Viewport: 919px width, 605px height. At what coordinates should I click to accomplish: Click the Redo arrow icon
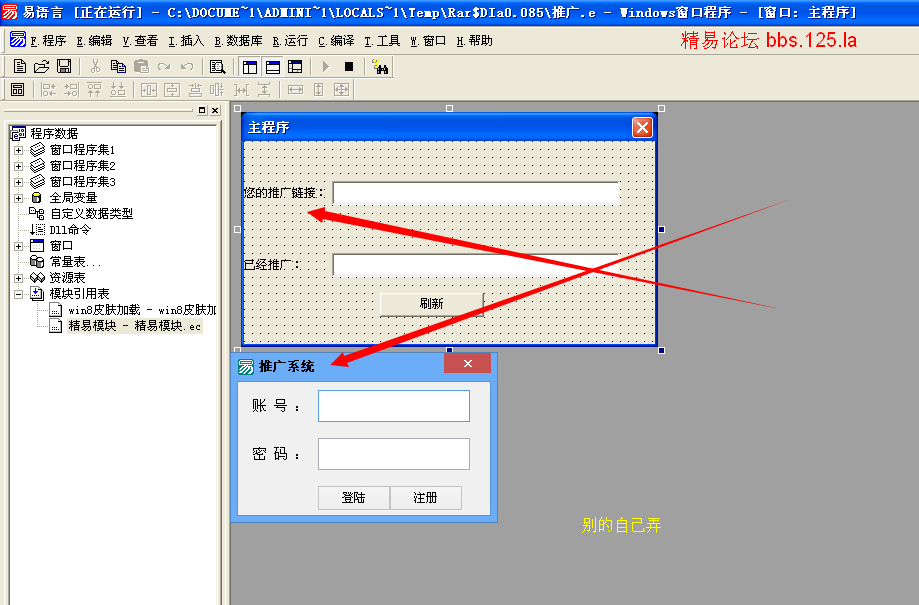[164, 67]
